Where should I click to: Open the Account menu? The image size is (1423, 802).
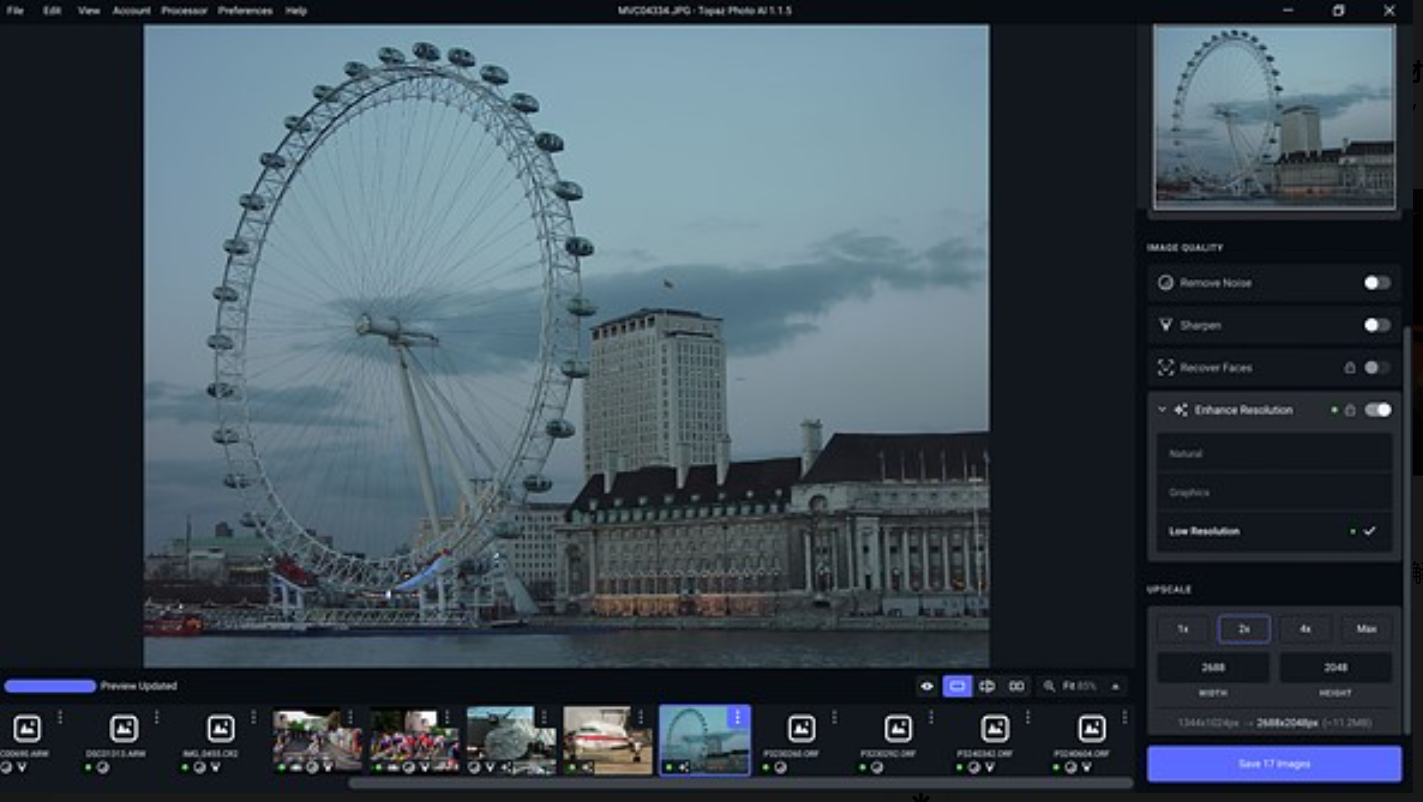pos(131,11)
